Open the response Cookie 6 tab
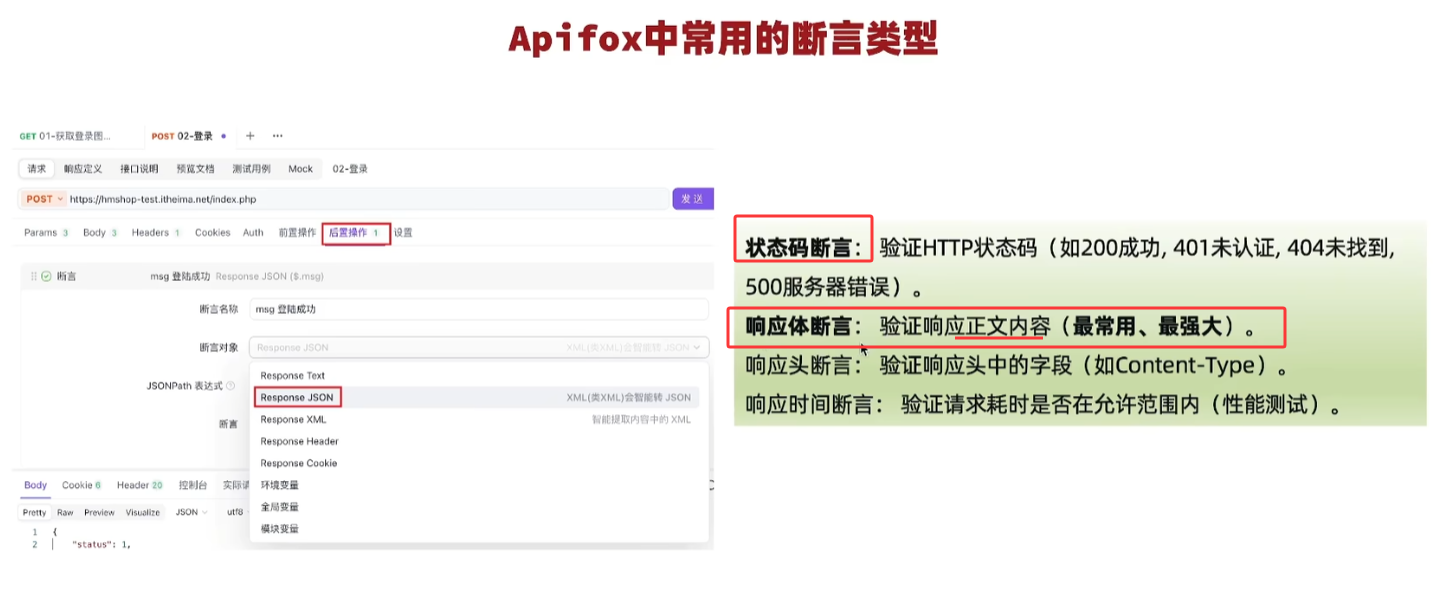This screenshot has width=1446, height=615. tap(82, 485)
